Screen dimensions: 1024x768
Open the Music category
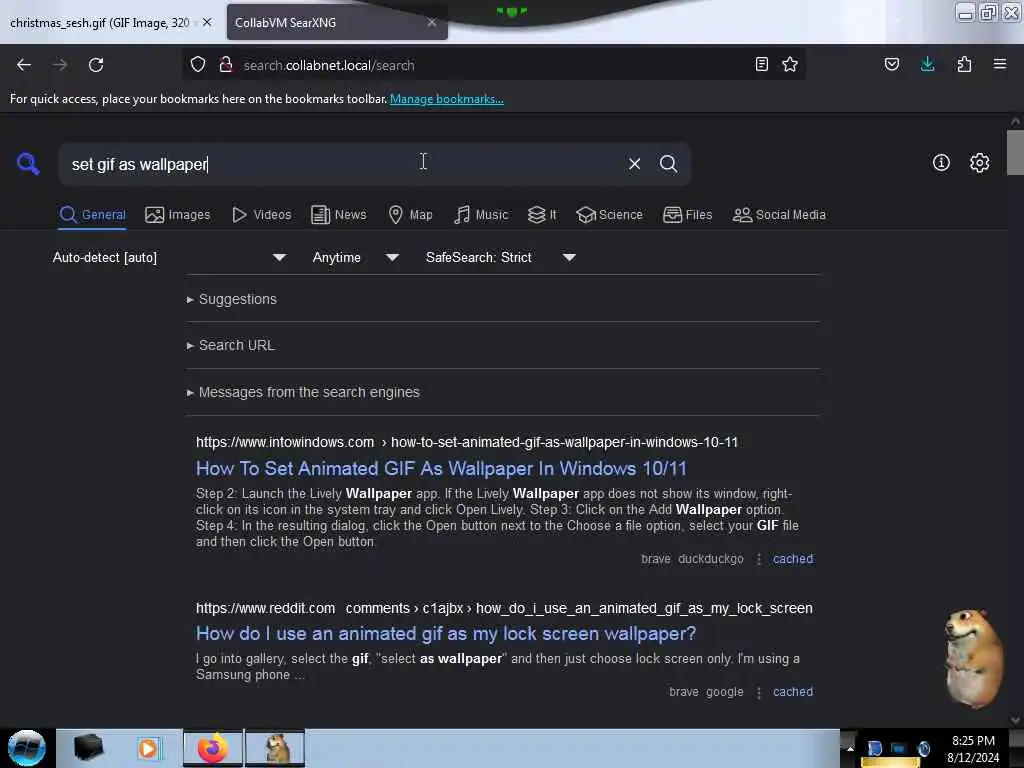point(481,215)
